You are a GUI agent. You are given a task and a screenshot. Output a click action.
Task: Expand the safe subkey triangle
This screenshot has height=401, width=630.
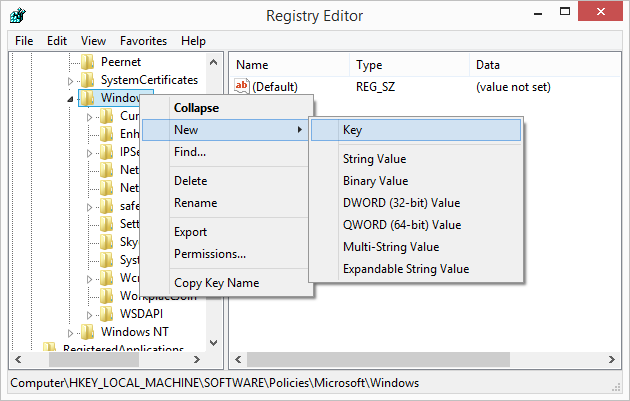point(89,207)
